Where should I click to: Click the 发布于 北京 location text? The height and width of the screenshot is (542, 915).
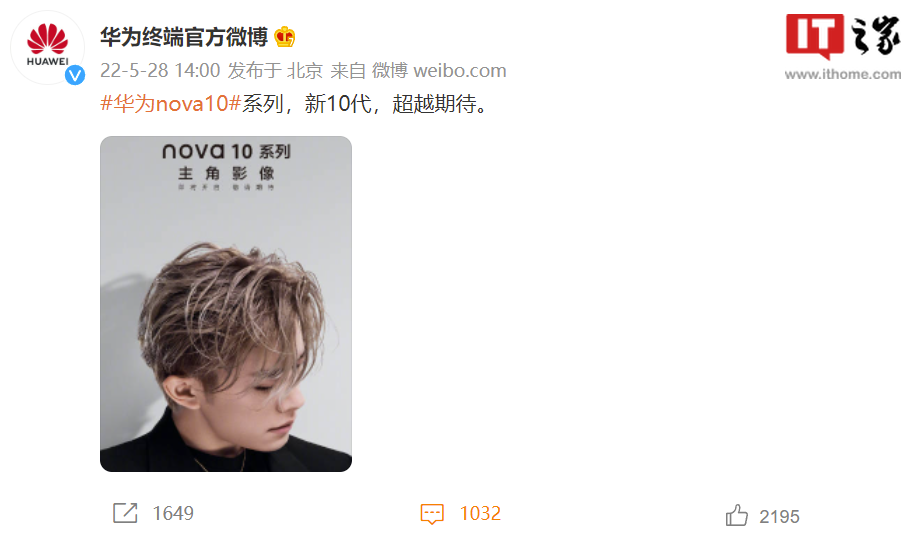click(x=275, y=71)
